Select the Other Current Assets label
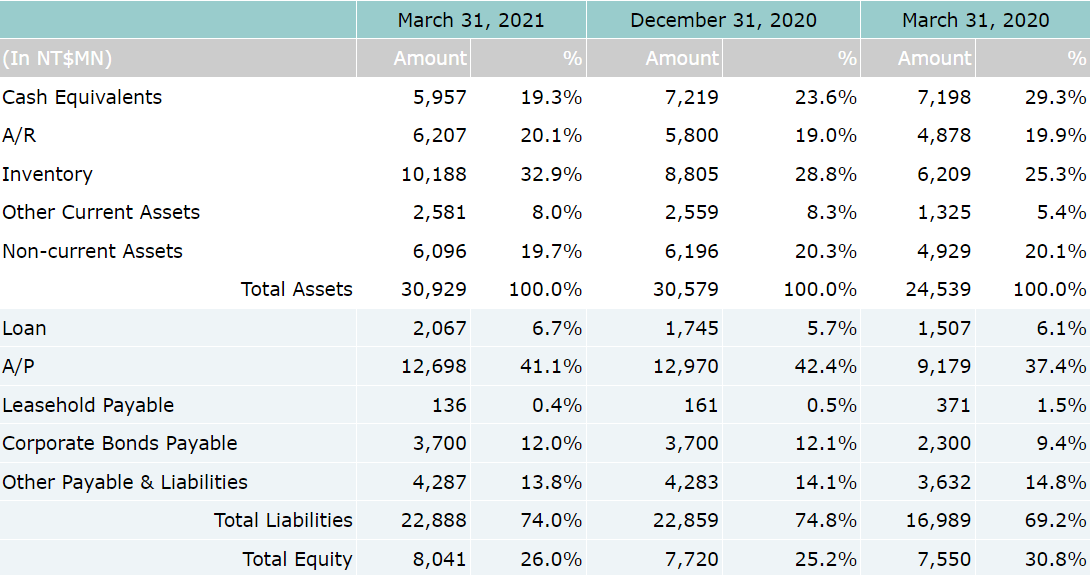The image size is (1091, 575). (x=101, y=212)
